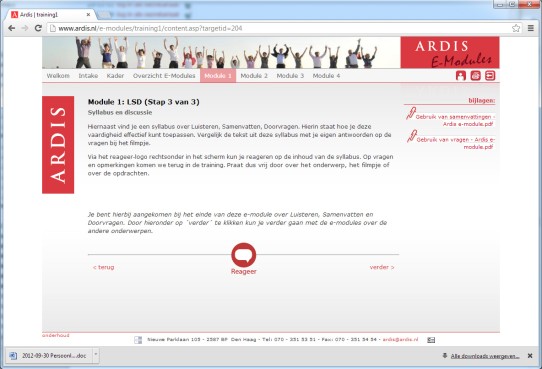Close the downloads bar
Viewport: 542px width, 369px height.
tap(530, 356)
